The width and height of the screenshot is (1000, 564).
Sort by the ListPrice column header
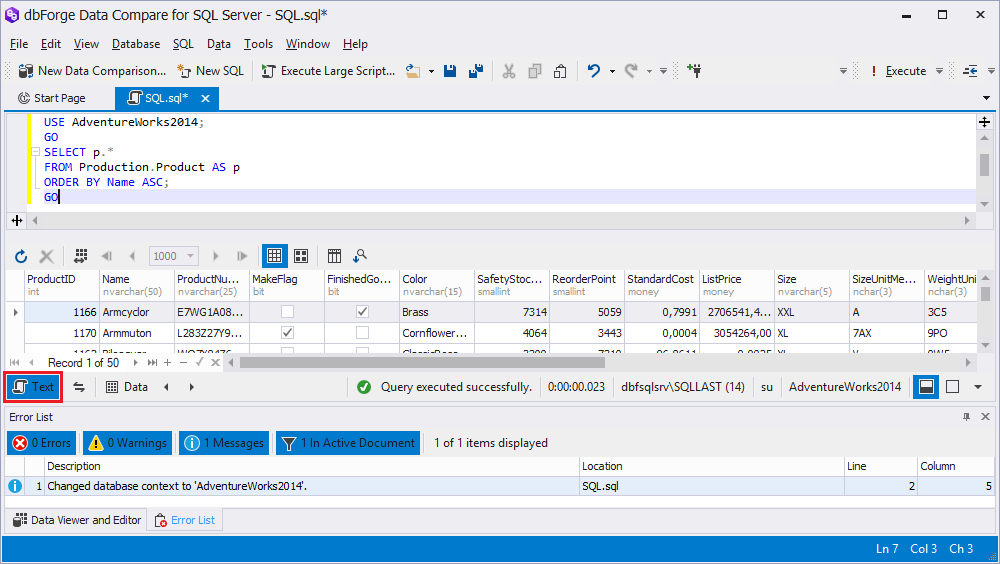tap(737, 285)
